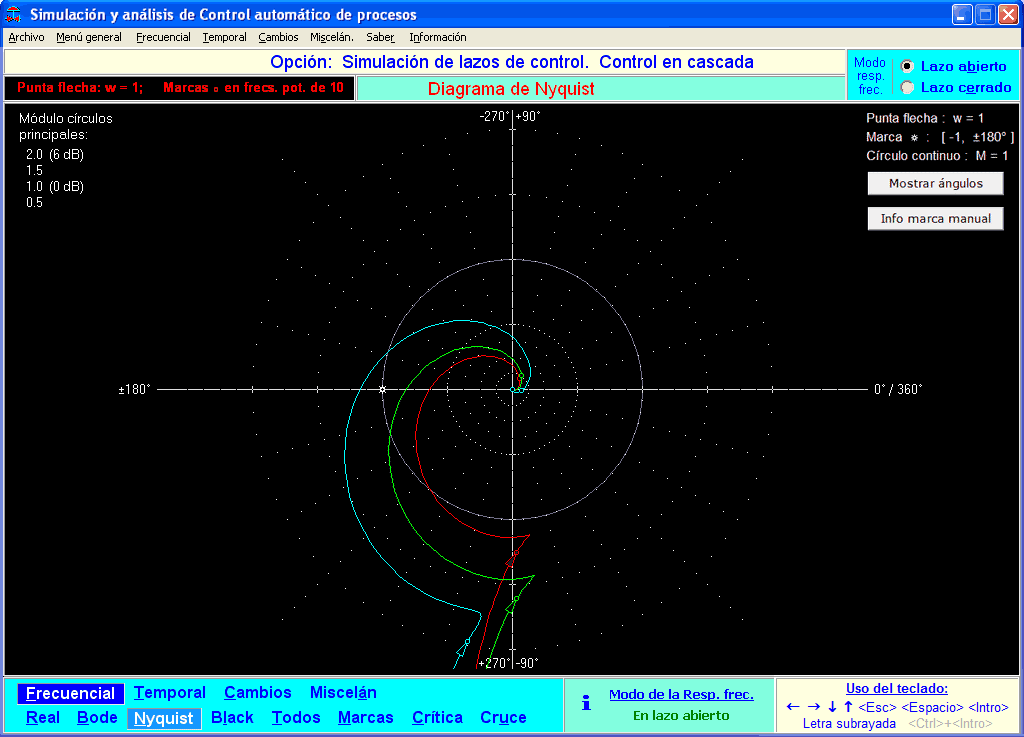Click the blue info icon in bottom panel
The height and width of the screenshot is (737, 1024).
click(586, 703)
